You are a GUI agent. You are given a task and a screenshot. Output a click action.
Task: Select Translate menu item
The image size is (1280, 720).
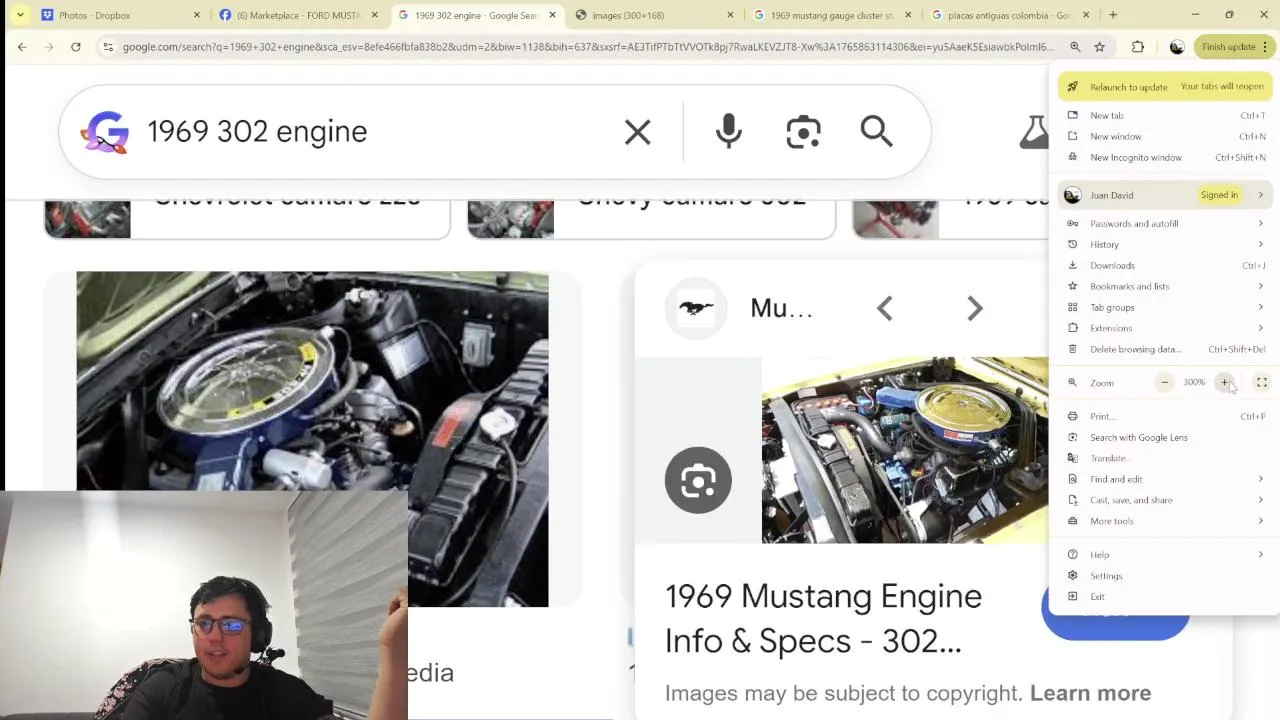1165,458
